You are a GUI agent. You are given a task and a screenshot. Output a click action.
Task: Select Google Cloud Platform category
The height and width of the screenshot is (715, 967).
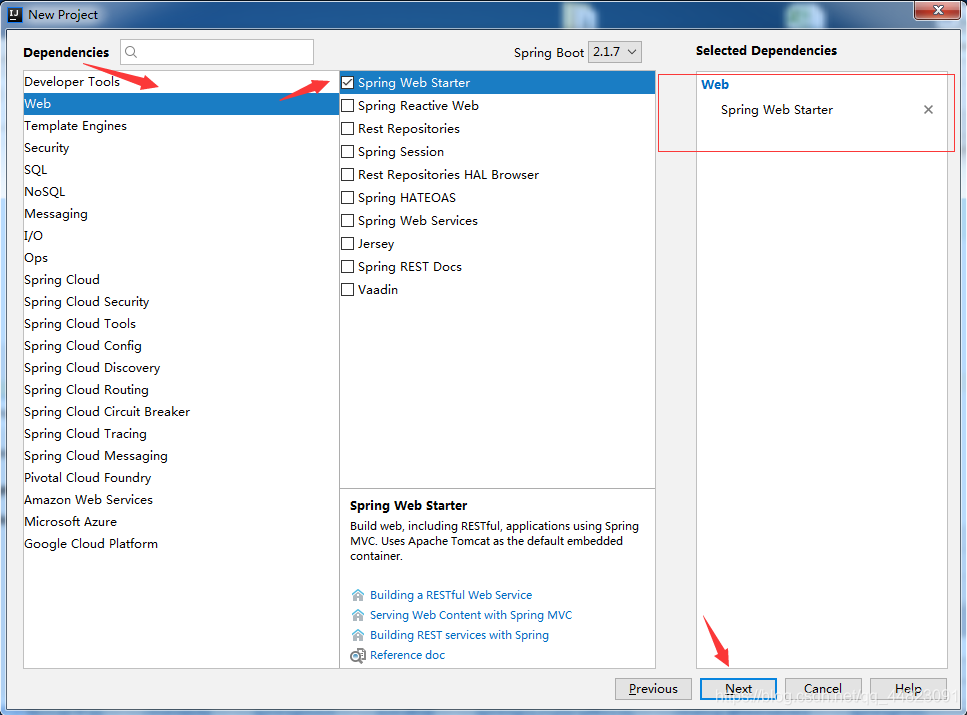181,543
